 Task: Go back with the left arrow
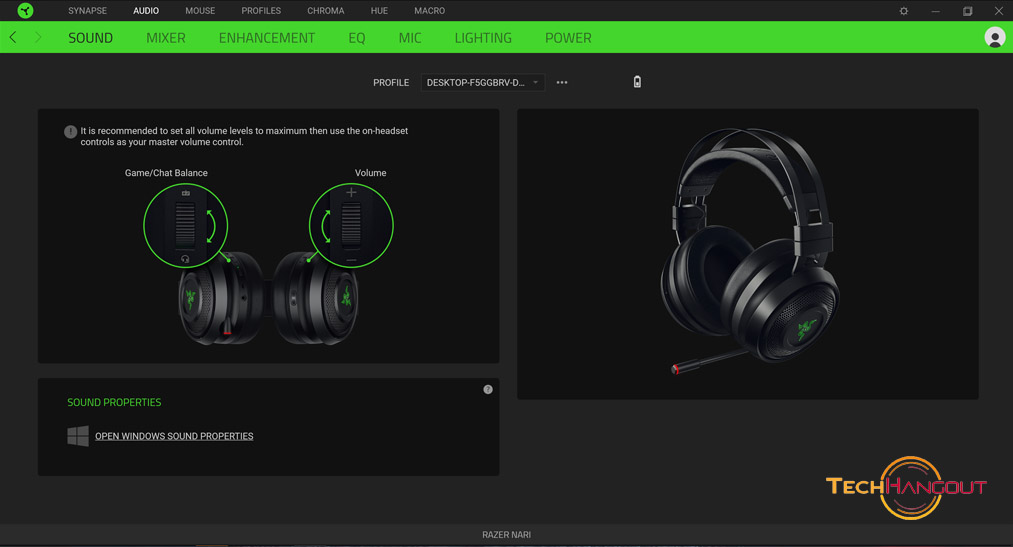pyautogui.click(x=13, y=37)
